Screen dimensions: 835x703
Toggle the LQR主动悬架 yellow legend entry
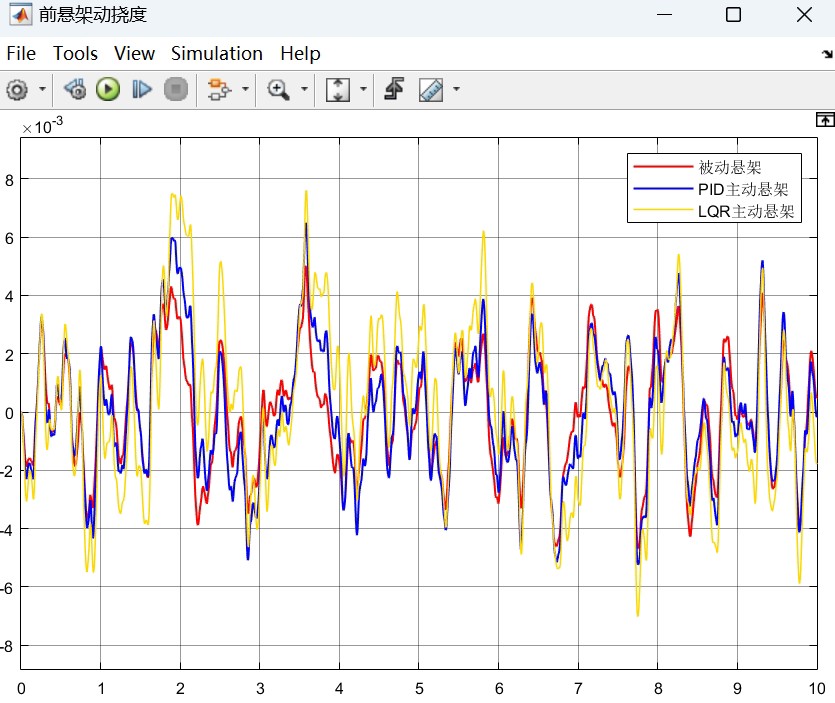(x=745, y=211)
